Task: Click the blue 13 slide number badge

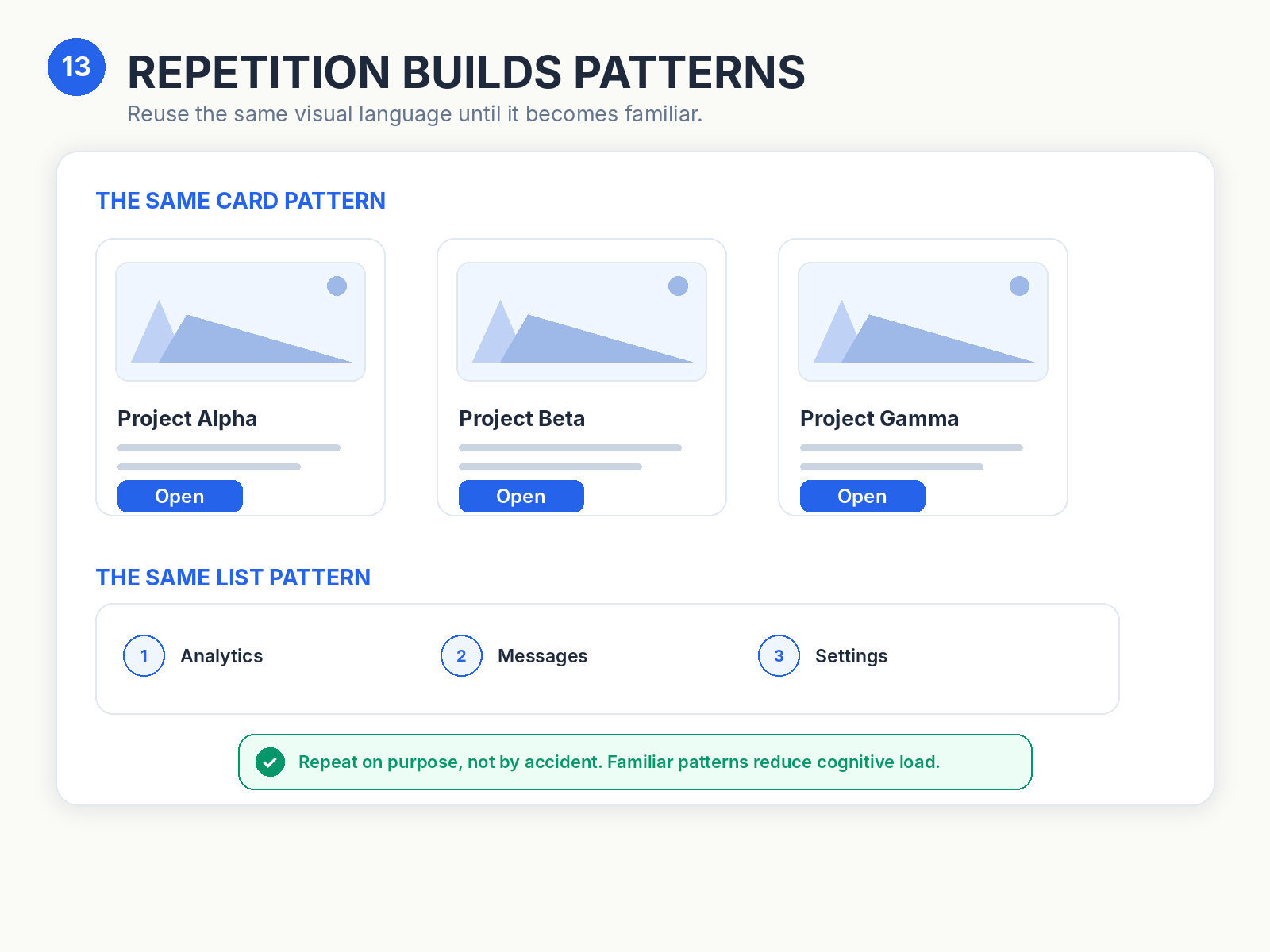Action: (76, 67)
